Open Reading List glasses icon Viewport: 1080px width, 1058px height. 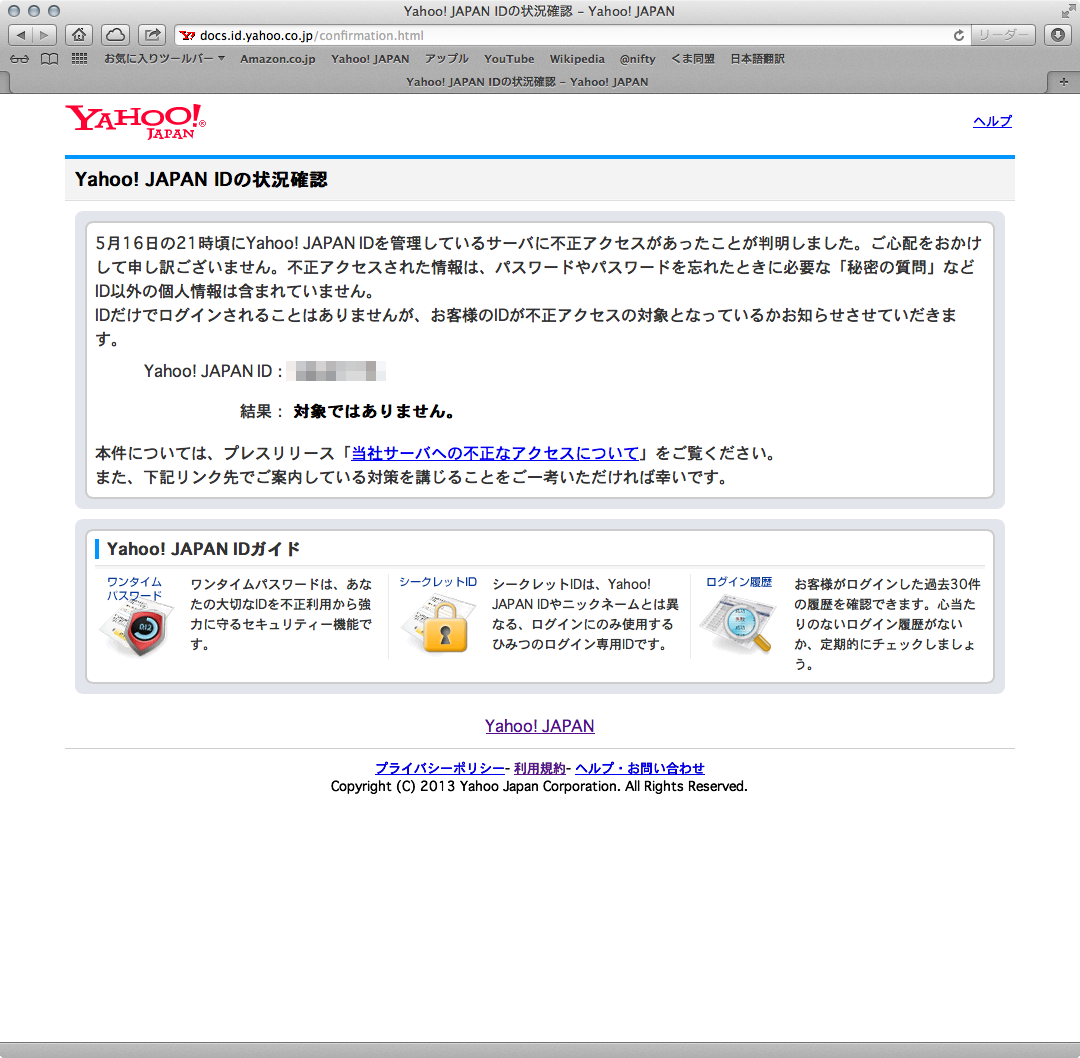pos(19,59)
